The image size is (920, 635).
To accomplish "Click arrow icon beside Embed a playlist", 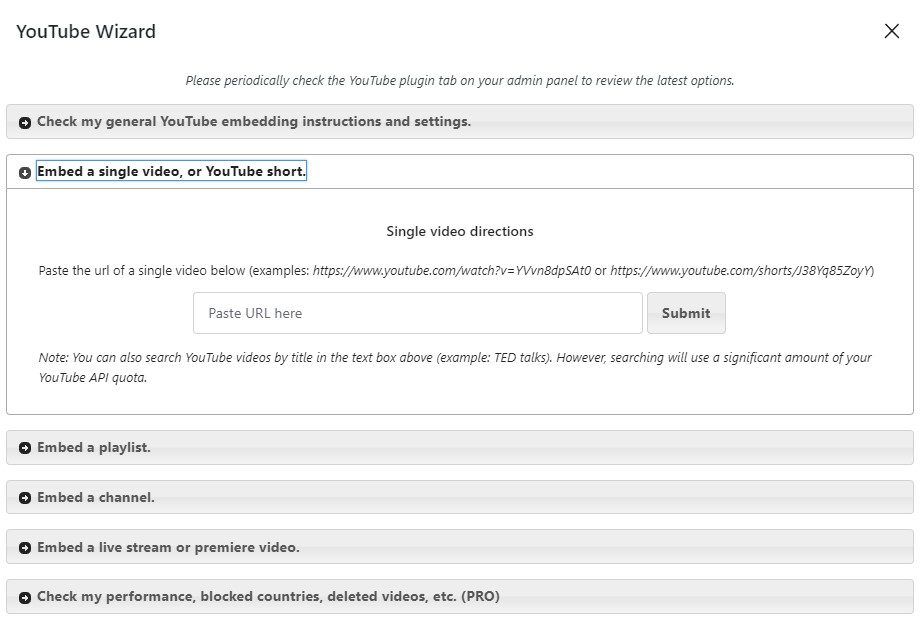I will [25, 448].
